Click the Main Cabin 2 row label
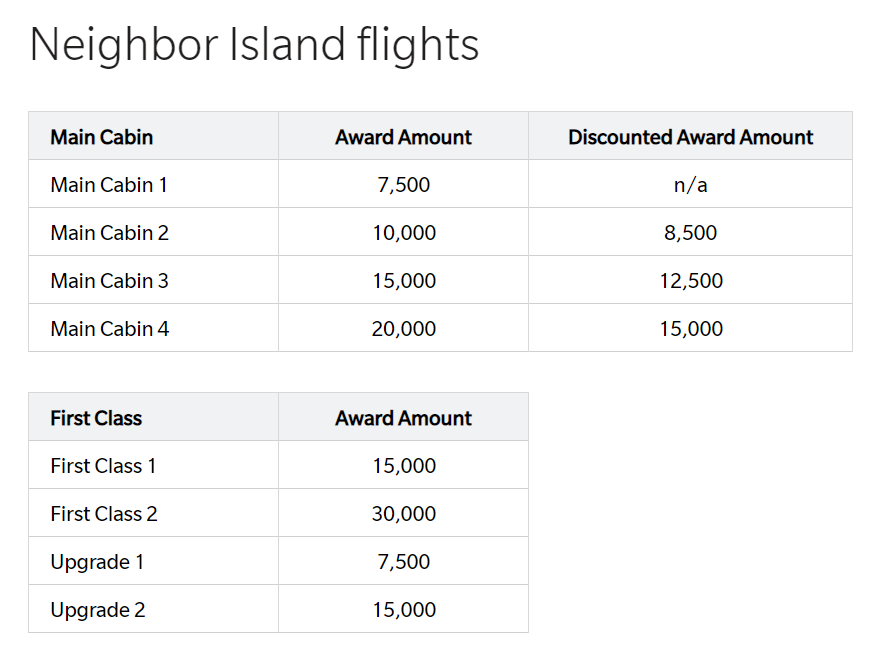Image resolution: width=886 pixels, height=652 pixels. (x=110, y=233)
